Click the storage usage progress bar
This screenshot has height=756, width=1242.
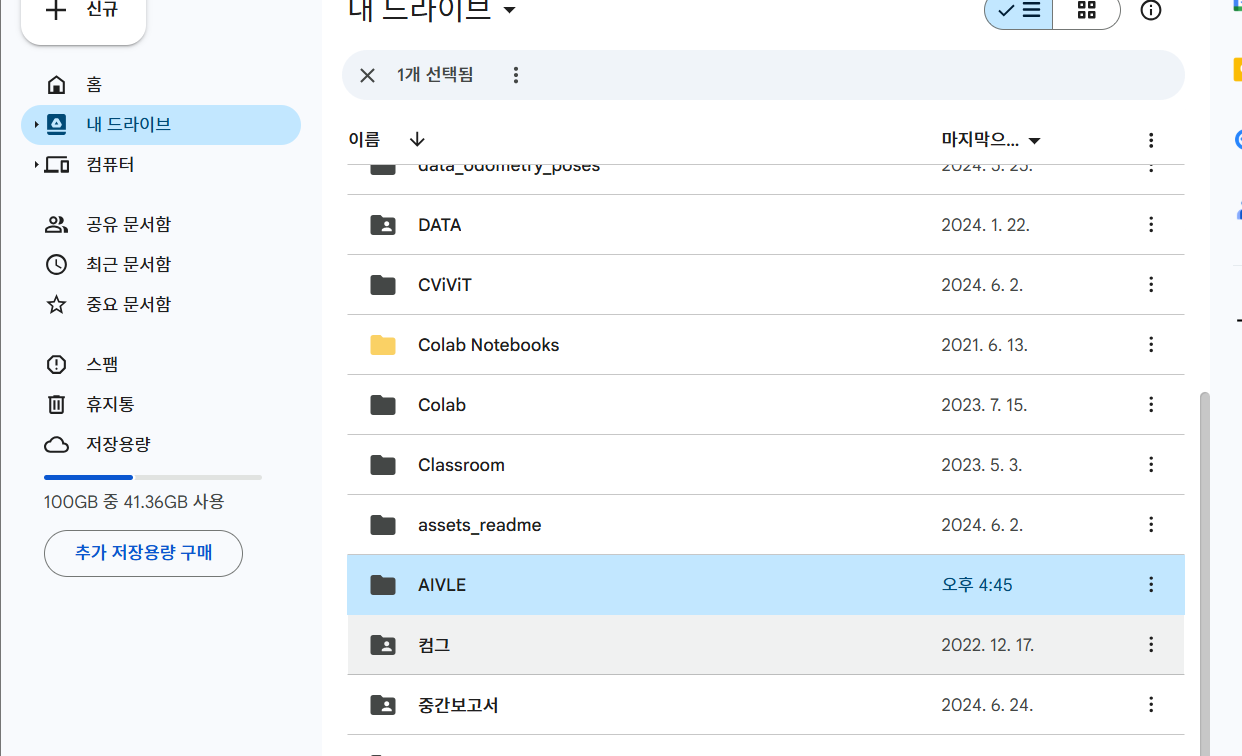click(153, 477)
